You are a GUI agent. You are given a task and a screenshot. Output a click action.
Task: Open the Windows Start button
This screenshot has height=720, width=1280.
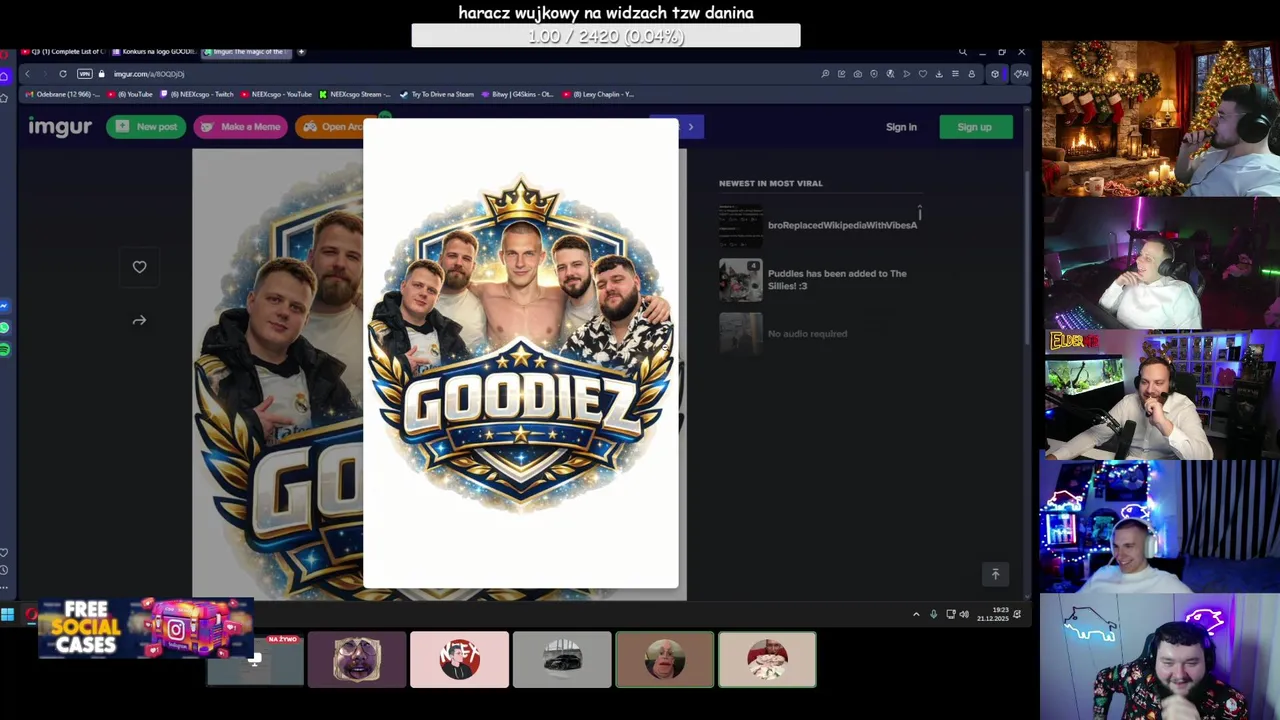(7, 614)
